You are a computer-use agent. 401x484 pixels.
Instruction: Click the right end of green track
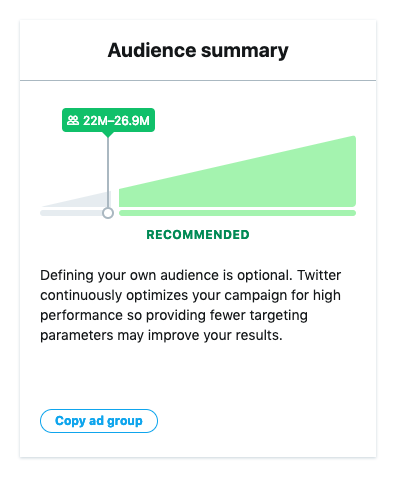(353, 213)
